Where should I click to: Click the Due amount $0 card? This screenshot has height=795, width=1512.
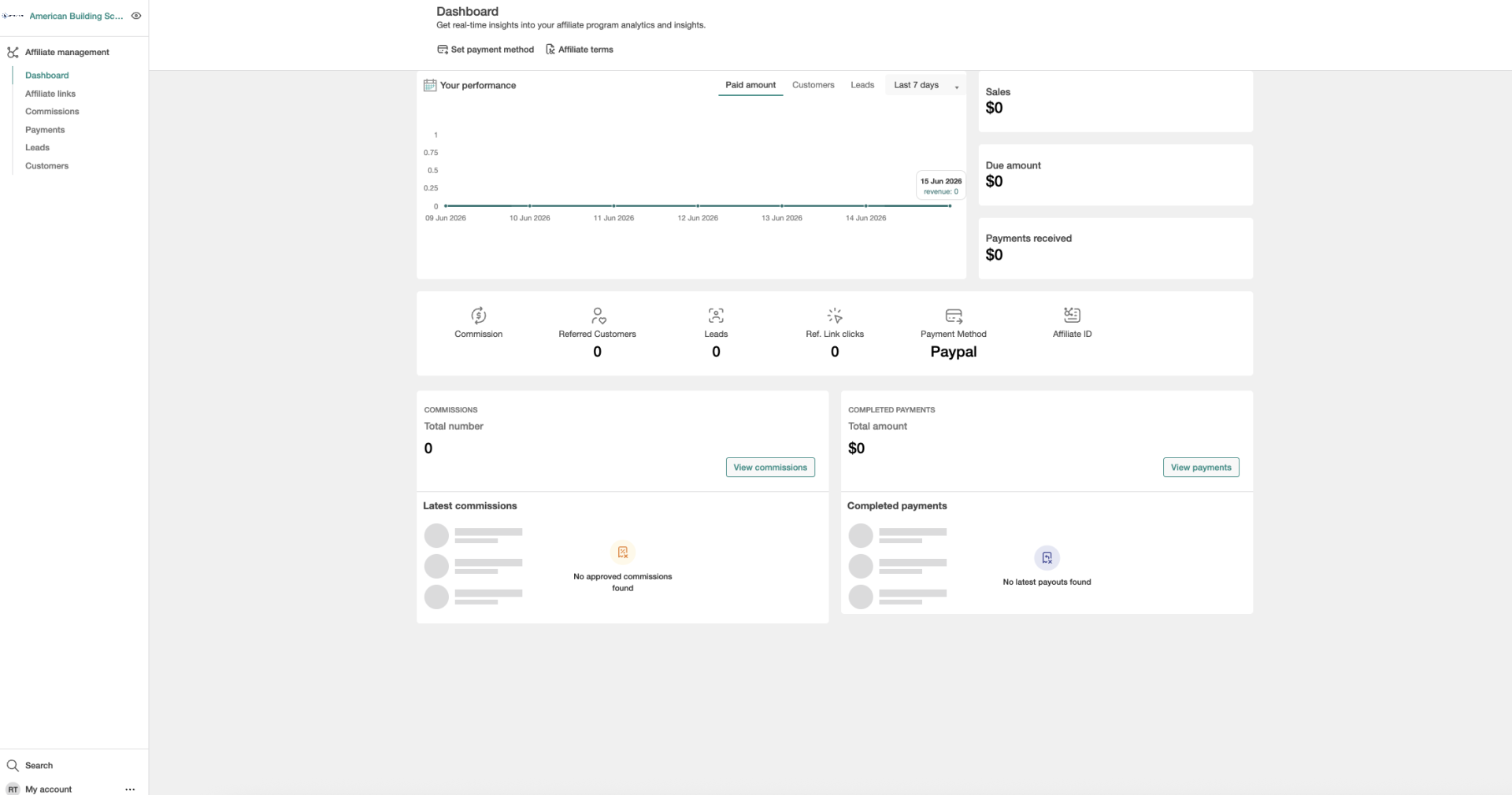coord(1115,175)
